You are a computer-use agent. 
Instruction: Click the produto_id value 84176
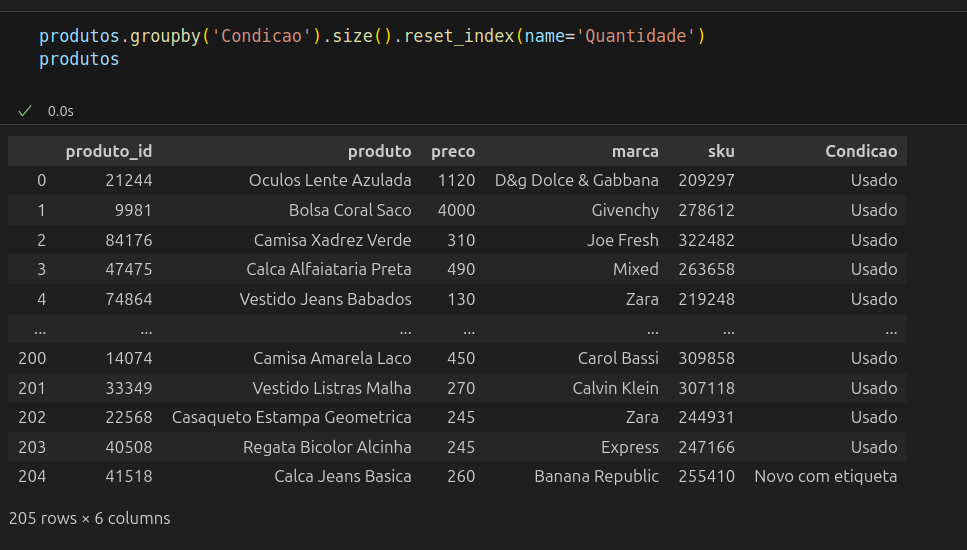click(x=129, y=240)
